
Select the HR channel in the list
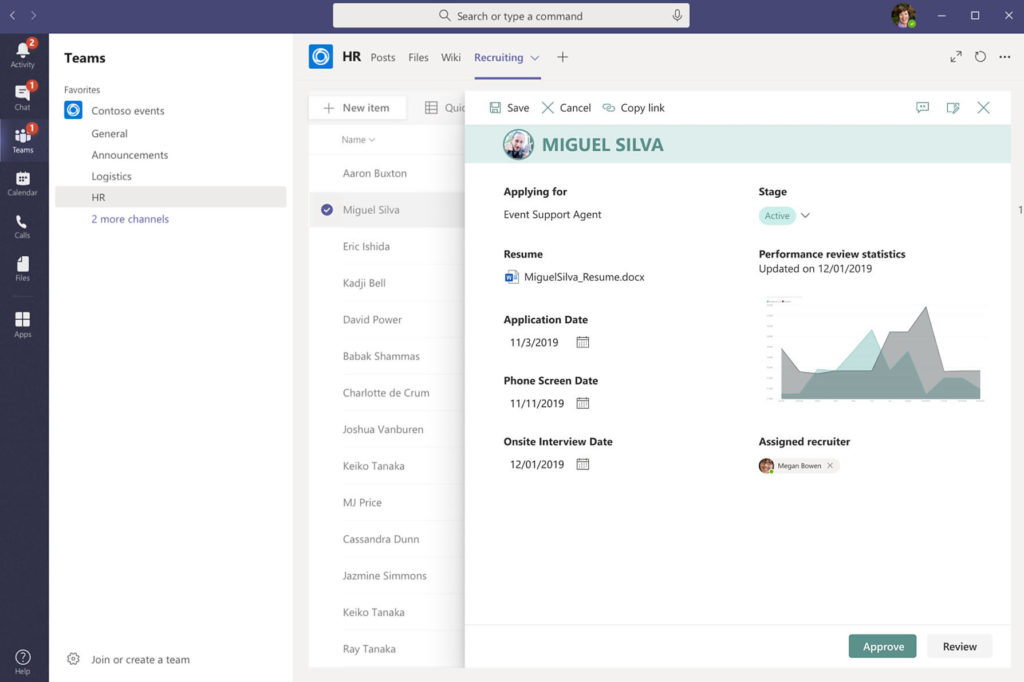tap(170, 197)
